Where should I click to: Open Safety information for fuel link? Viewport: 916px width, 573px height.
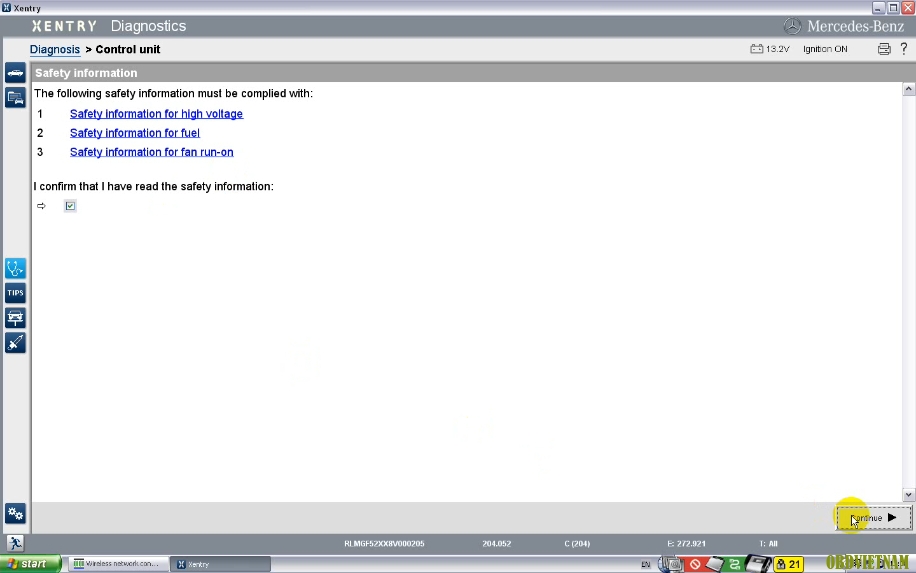click(134, 133)
